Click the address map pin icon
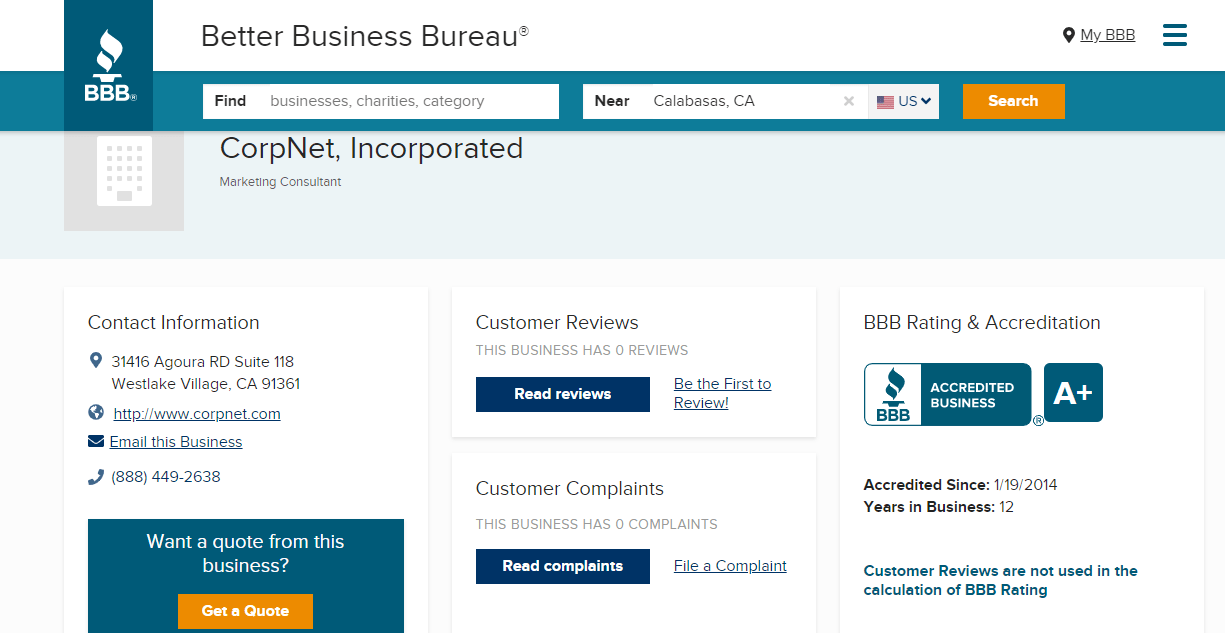 pyautogui.click(x=96, y=360)
